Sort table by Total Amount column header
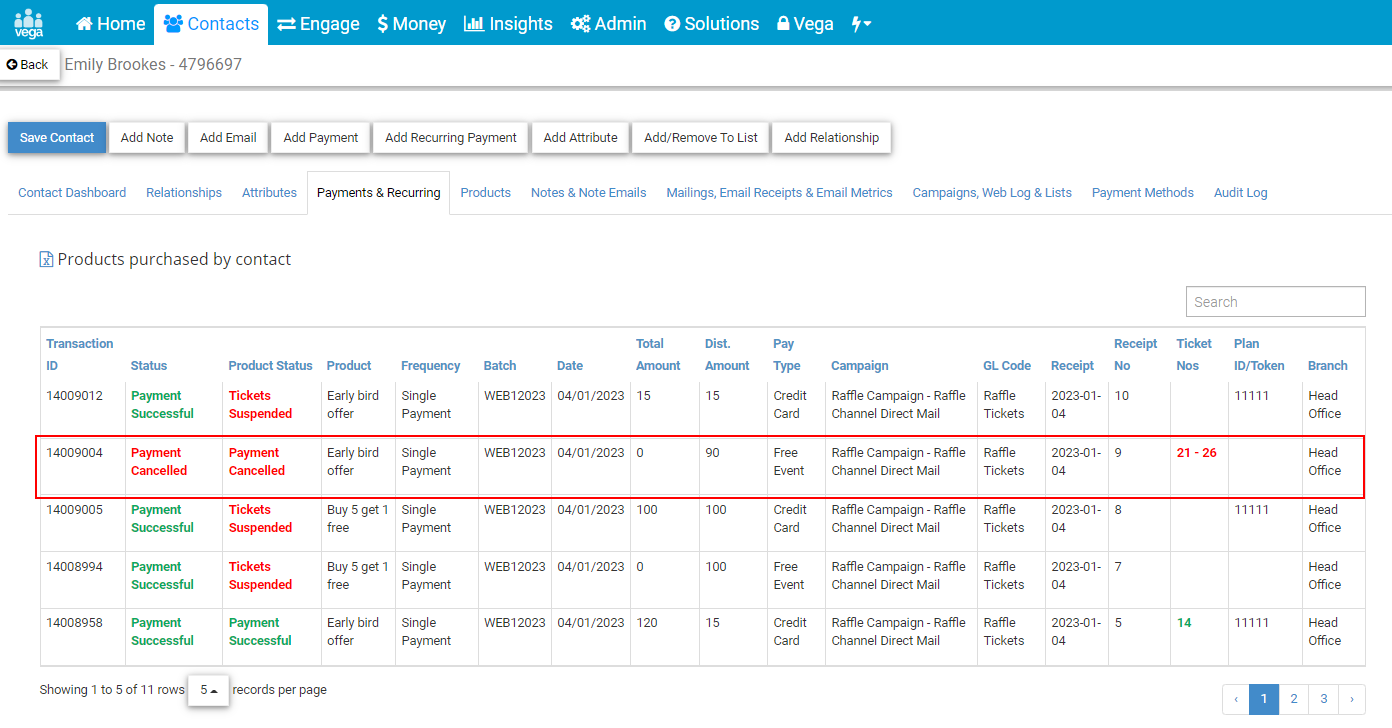The image size is (1392, 728). (x=658, y=355)
